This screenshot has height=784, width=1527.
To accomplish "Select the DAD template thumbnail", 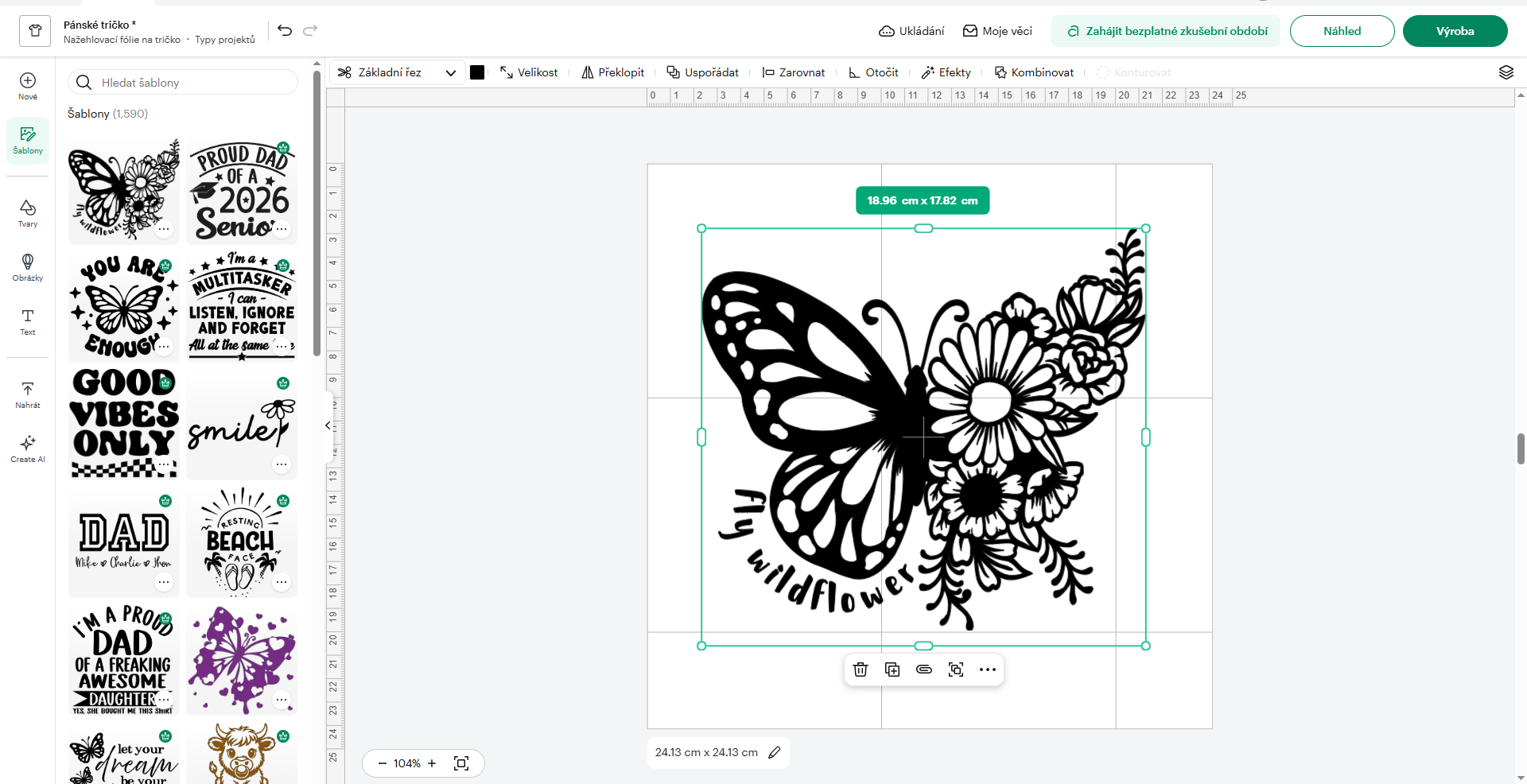I will pos(123,542).
